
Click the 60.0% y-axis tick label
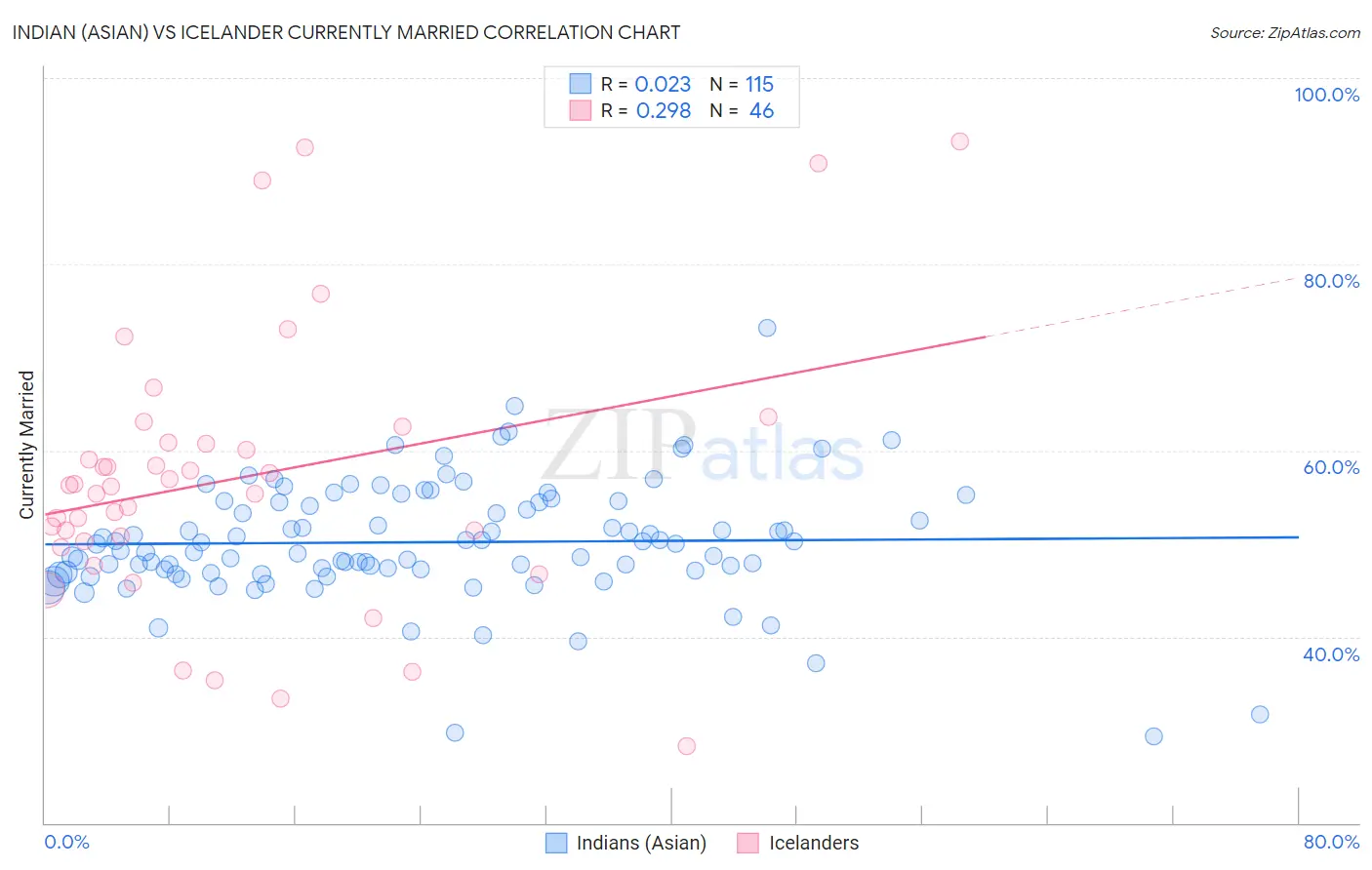click(1331, 467)
